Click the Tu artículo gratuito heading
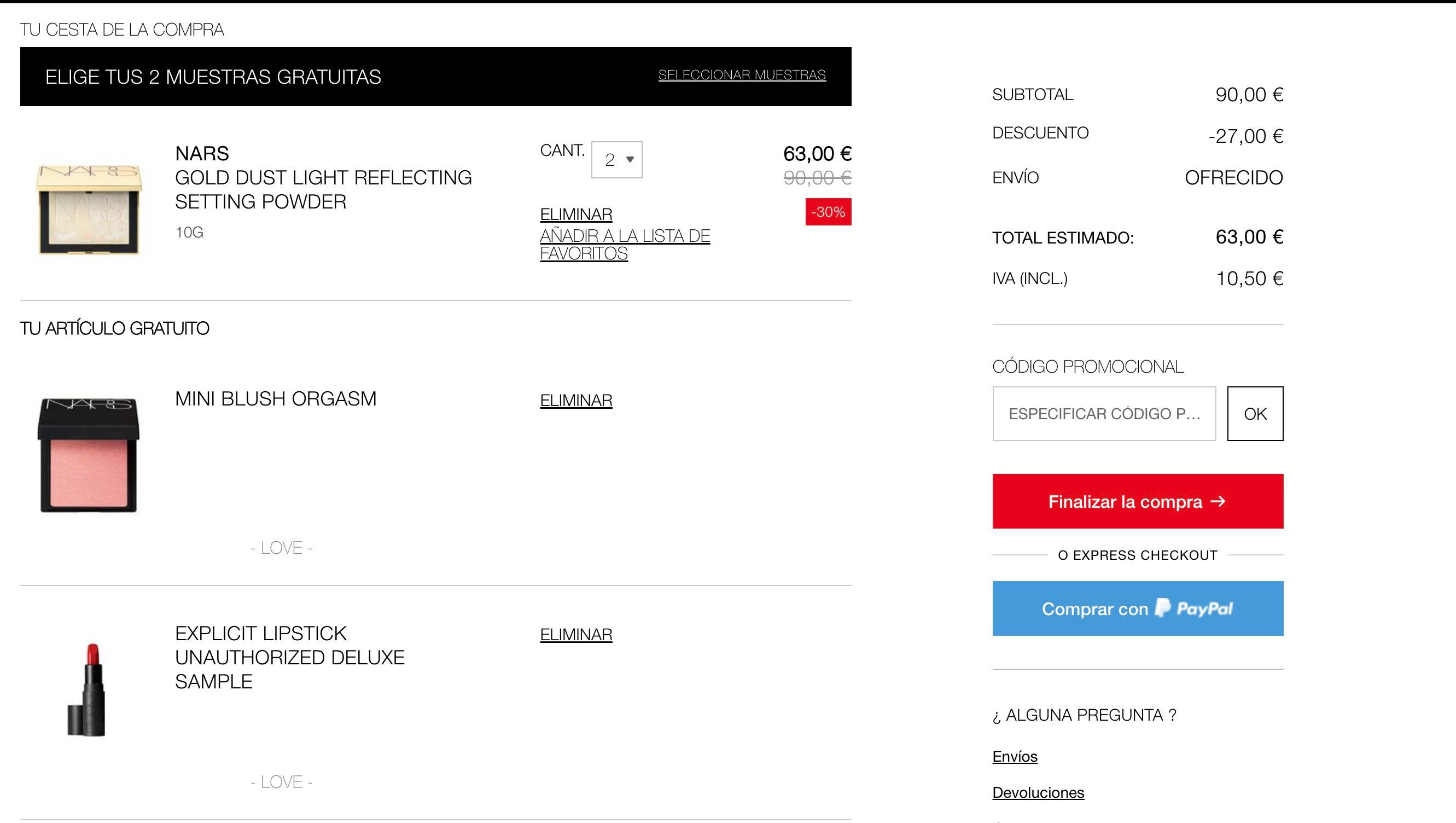 (115, 328)
